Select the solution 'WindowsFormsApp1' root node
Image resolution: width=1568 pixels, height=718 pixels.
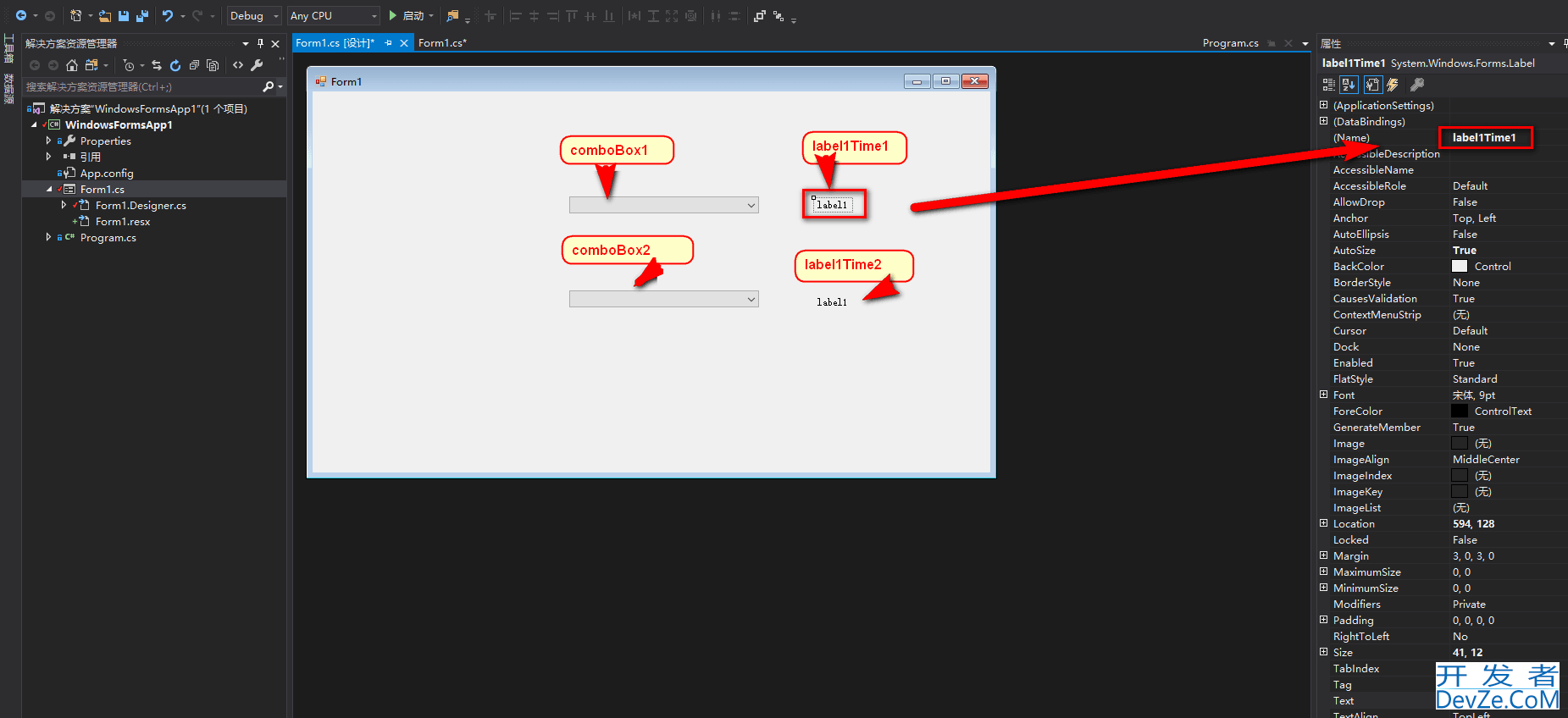(x=148, y=108)
